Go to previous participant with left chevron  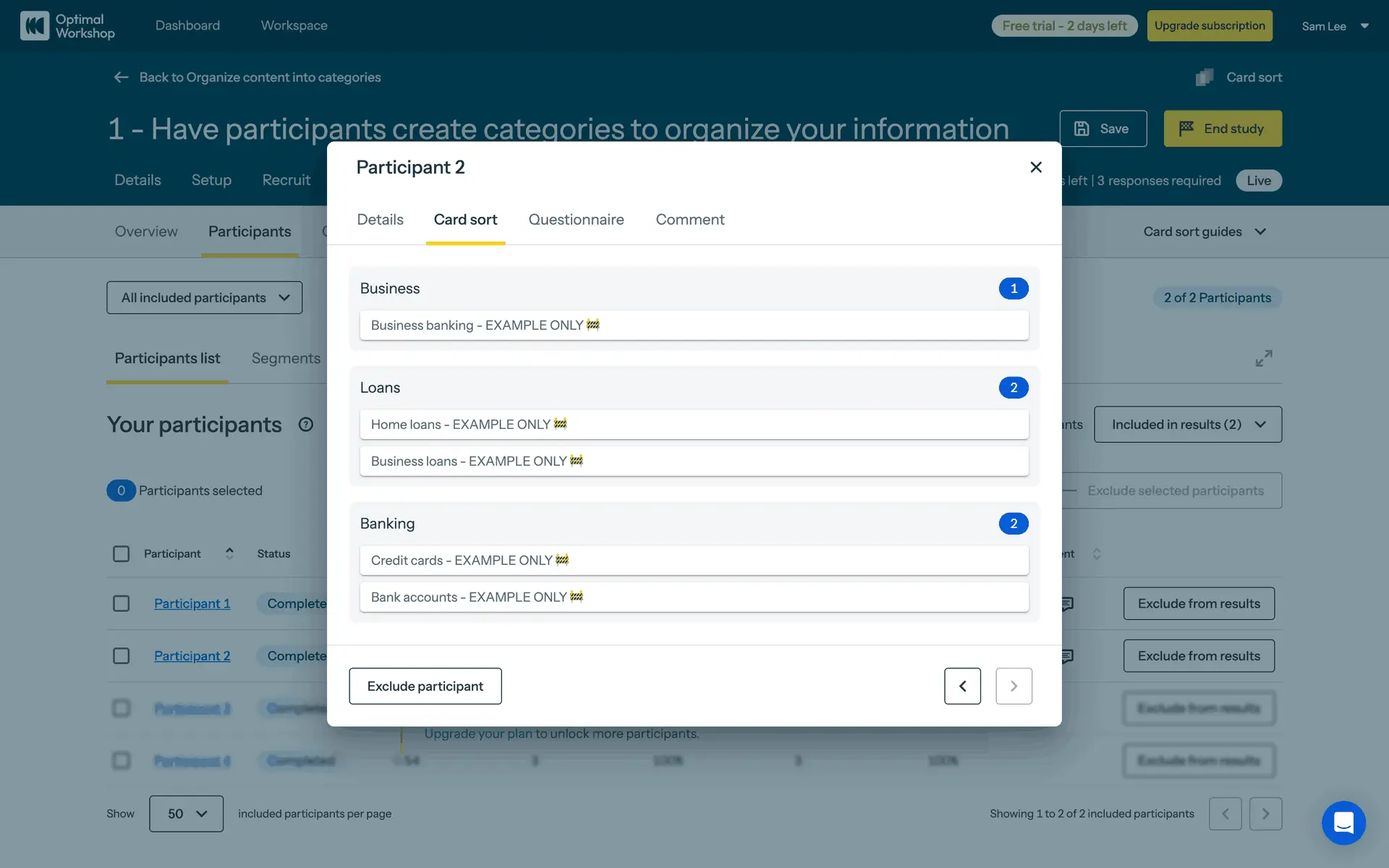[962, 686]
